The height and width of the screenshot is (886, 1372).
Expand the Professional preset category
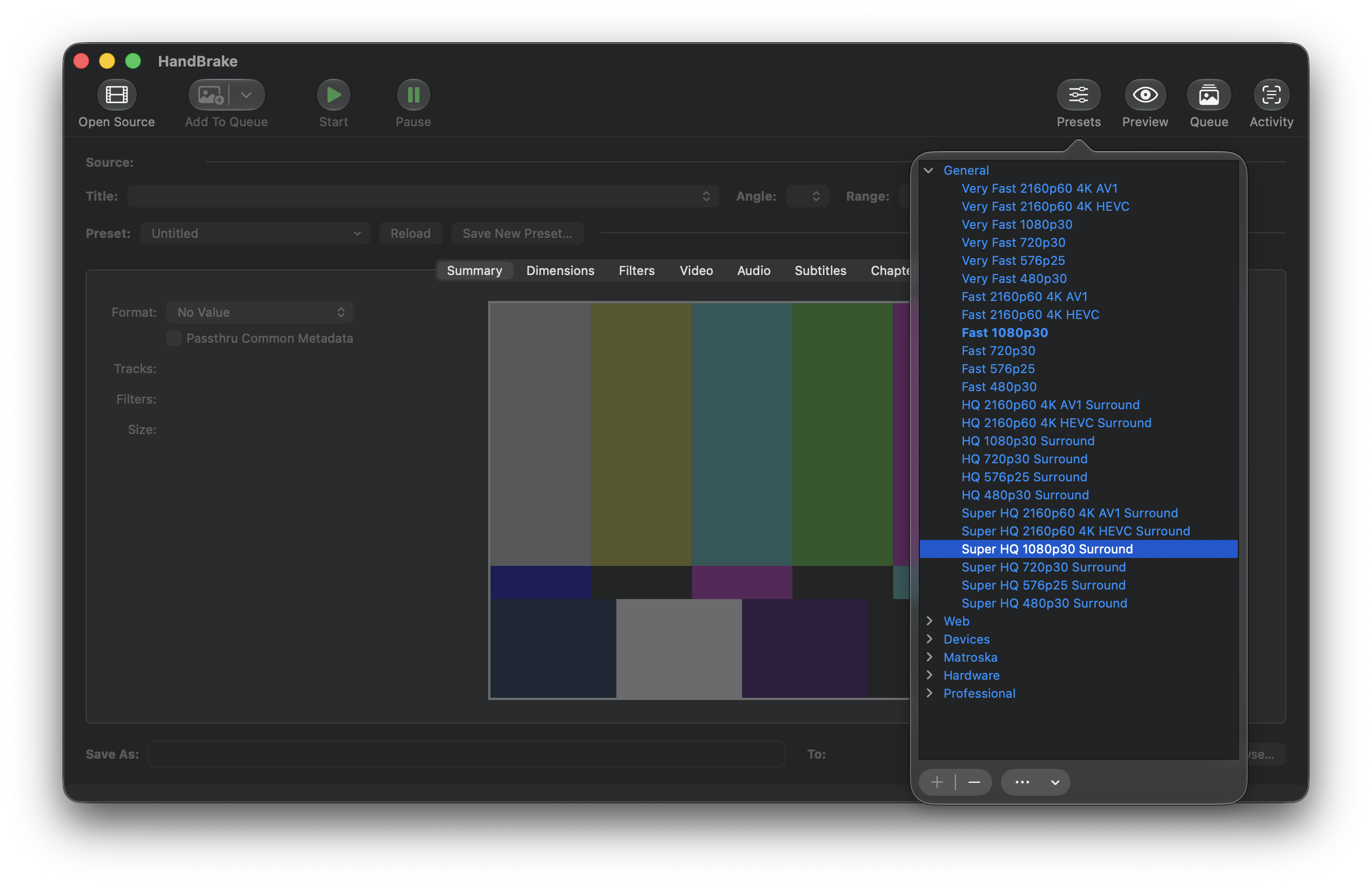point(929,693)
